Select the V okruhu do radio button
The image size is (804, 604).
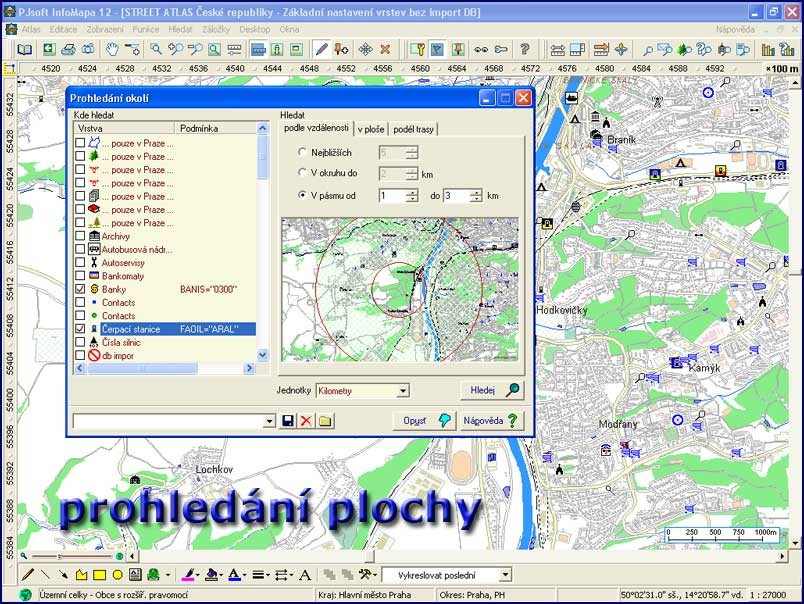302,173
